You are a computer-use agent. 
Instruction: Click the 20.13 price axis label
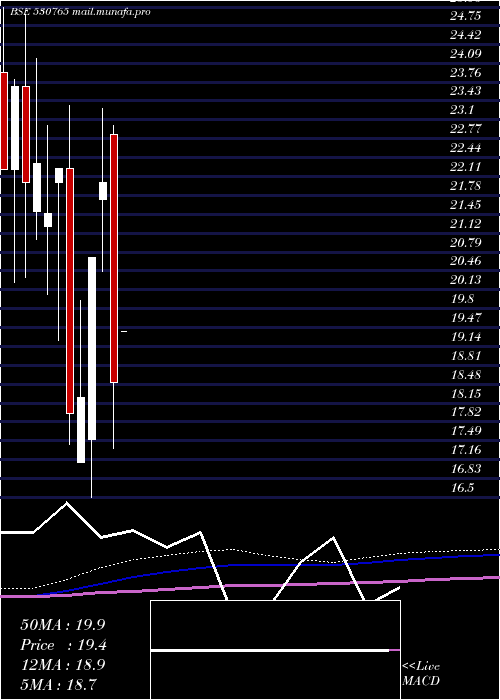pyautogui.click(x=466, y=280)
